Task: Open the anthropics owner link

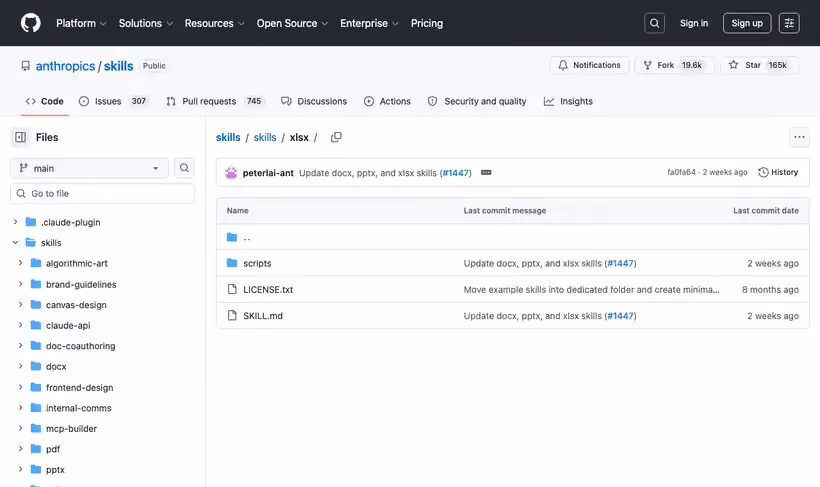Action: click(65, 66)
